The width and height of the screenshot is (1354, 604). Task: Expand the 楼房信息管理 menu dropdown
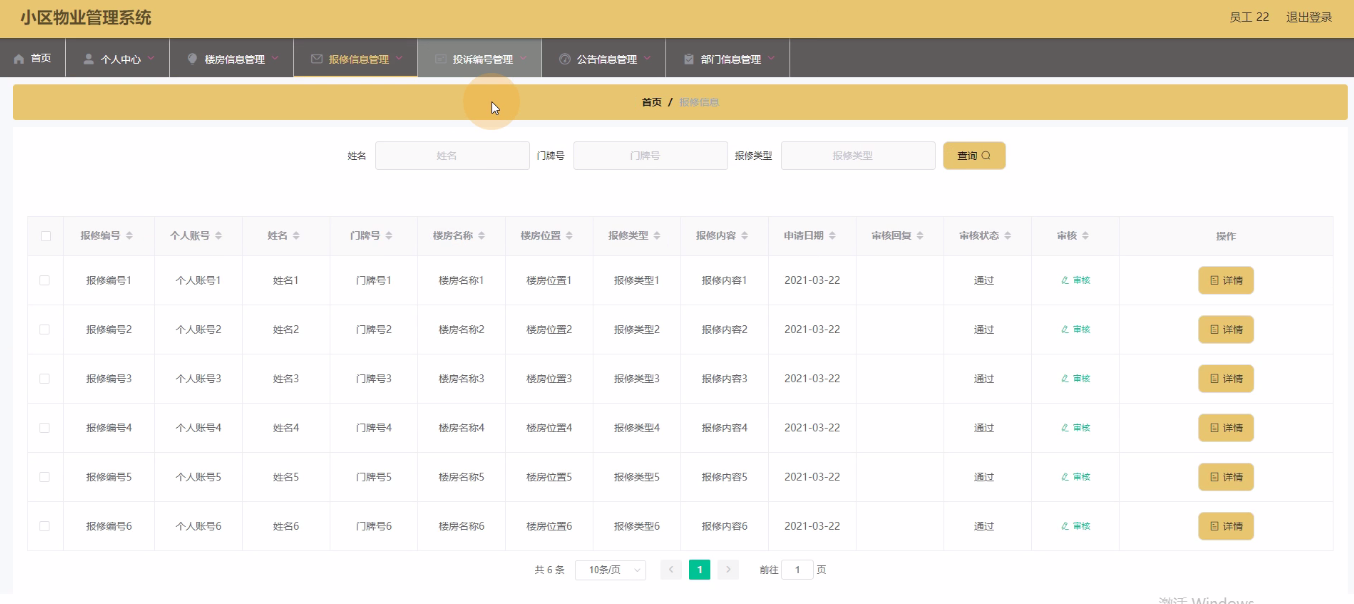(x=274, y=59)
